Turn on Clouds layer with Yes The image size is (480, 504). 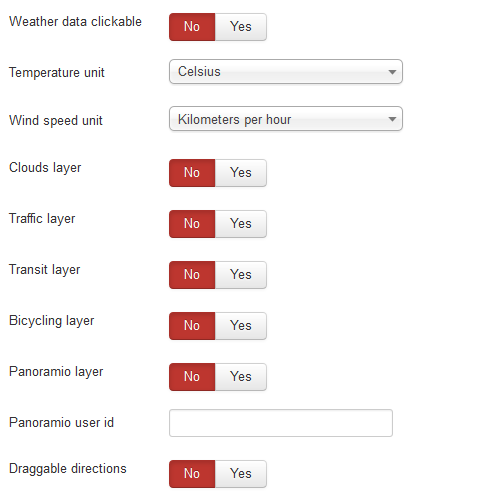pyautogui.click(x=241, y=173)
